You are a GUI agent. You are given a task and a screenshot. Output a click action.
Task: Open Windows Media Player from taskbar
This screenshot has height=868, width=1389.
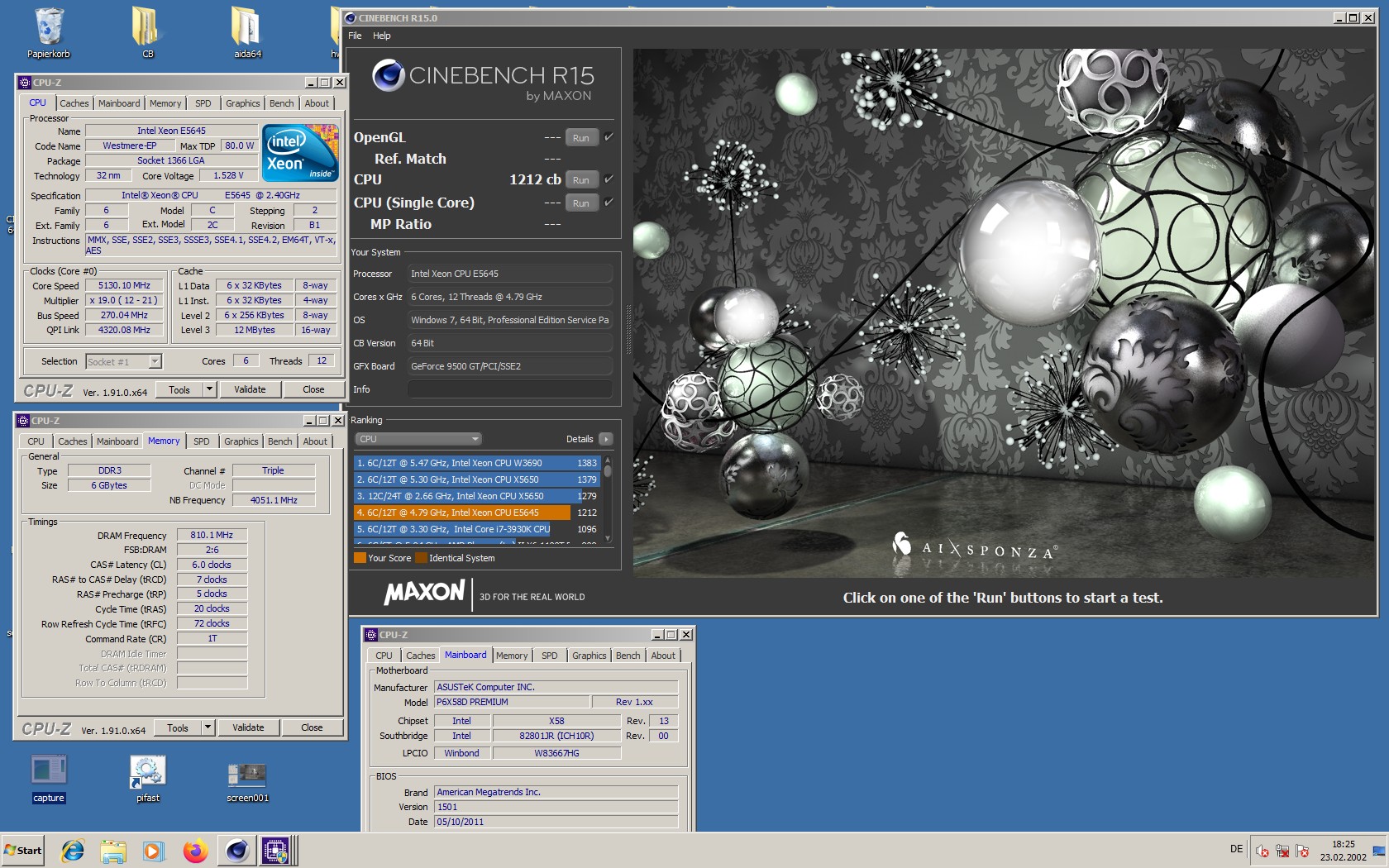(x=154, y=850)
